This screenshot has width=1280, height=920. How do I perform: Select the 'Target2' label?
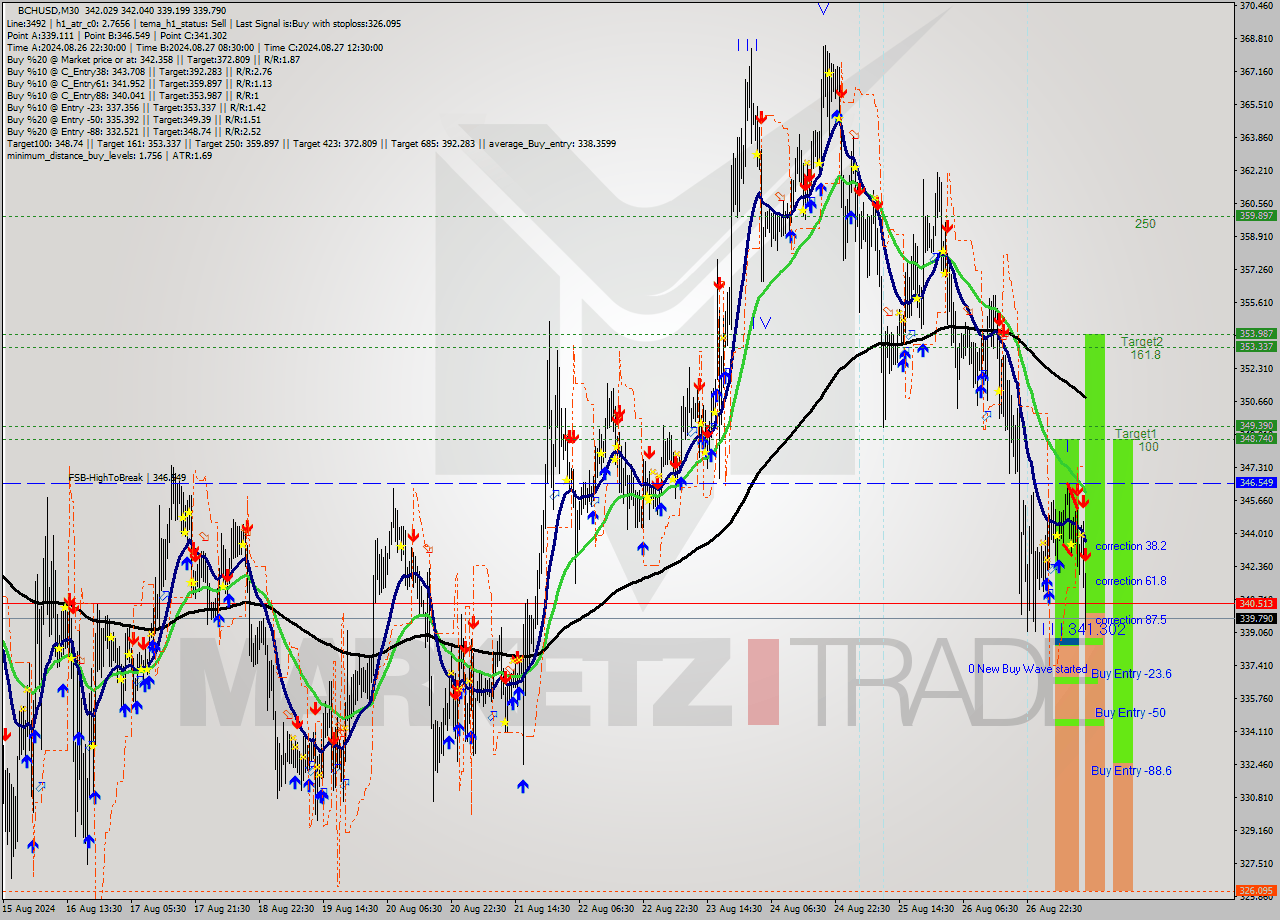click(x=1141, y=342)
